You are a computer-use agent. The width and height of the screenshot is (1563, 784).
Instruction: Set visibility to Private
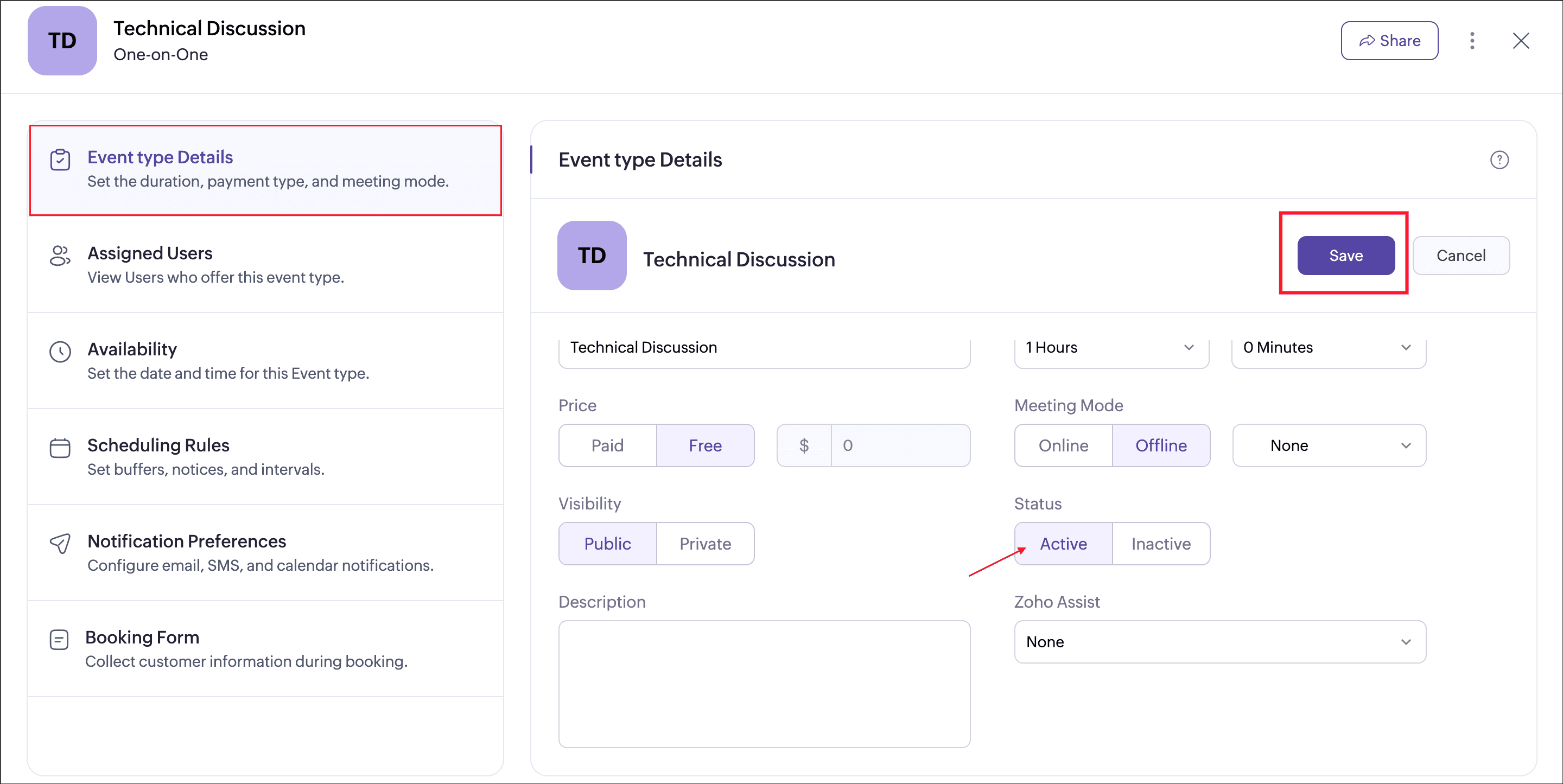[x=705, y=544]
